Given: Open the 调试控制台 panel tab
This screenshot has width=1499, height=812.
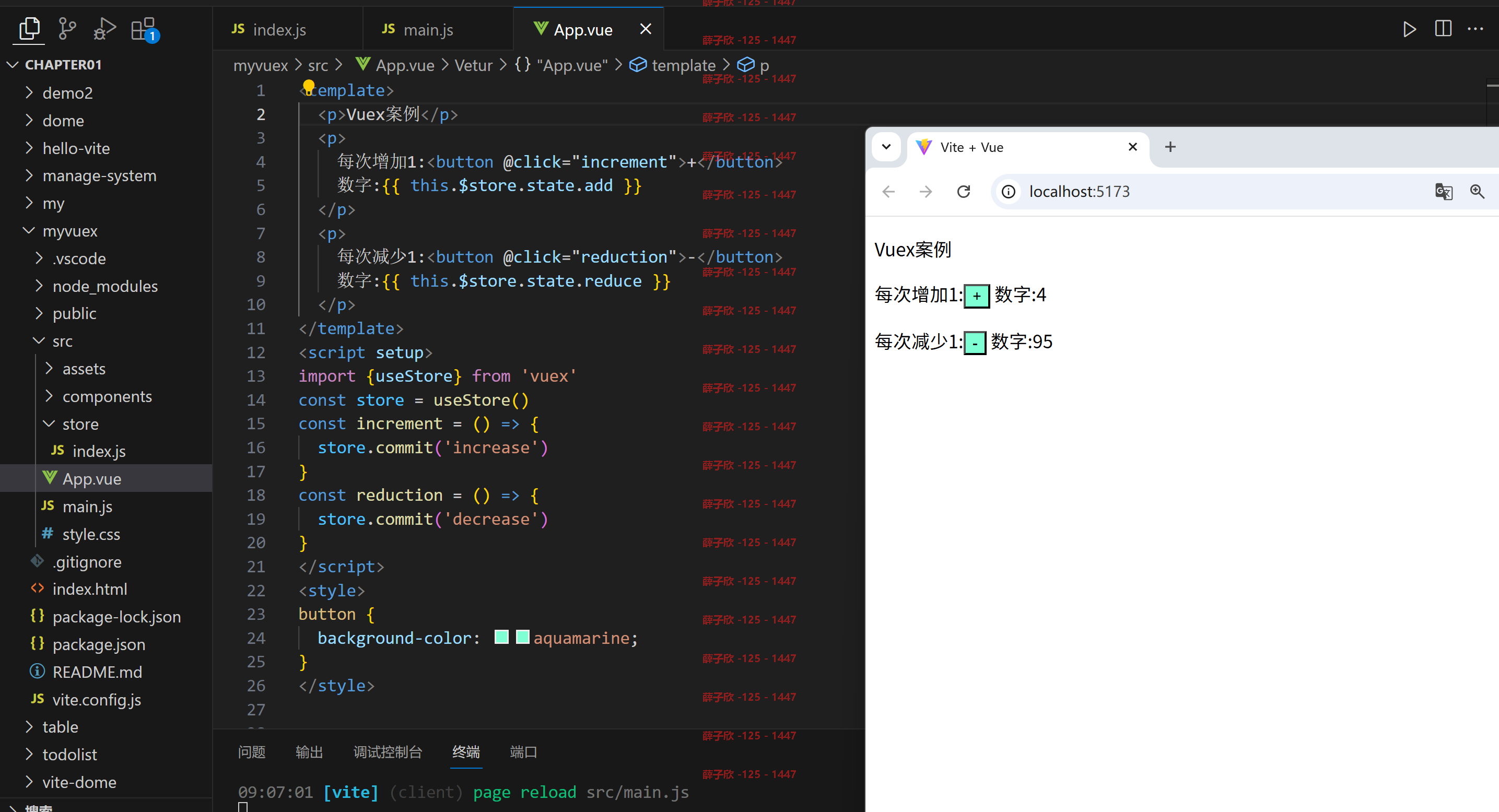Looking at the screenshot, I should (x=388, y=751).
